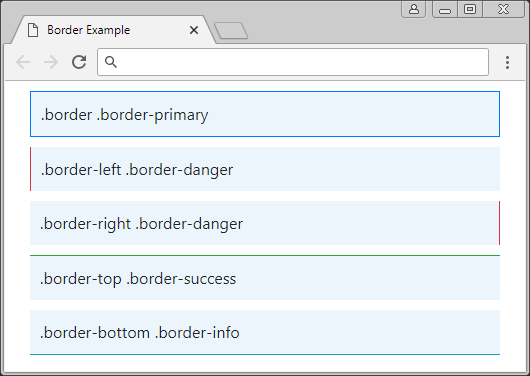Maximize the browser window

click(470, 9)
